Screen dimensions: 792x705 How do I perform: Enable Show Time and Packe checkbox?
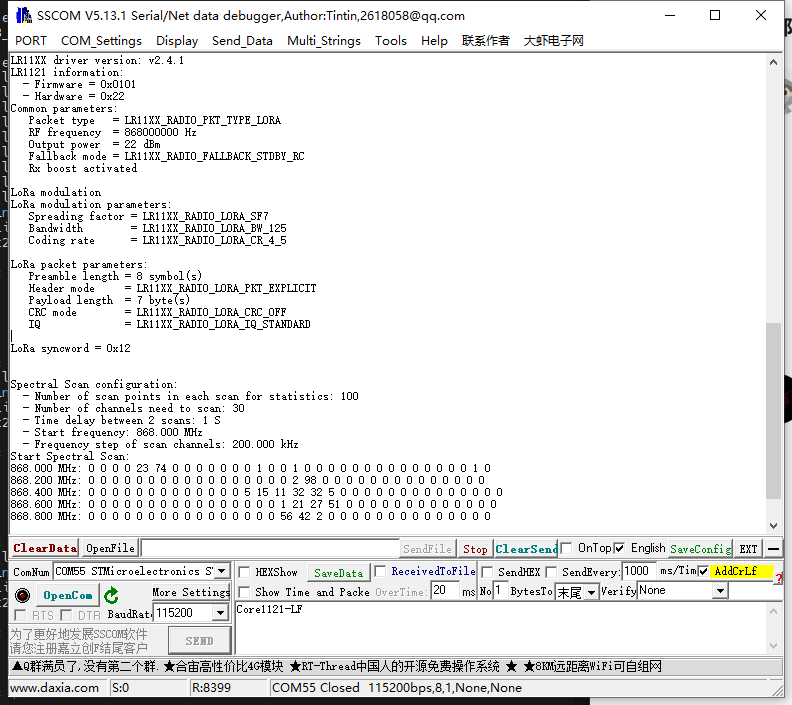(244, 592)
